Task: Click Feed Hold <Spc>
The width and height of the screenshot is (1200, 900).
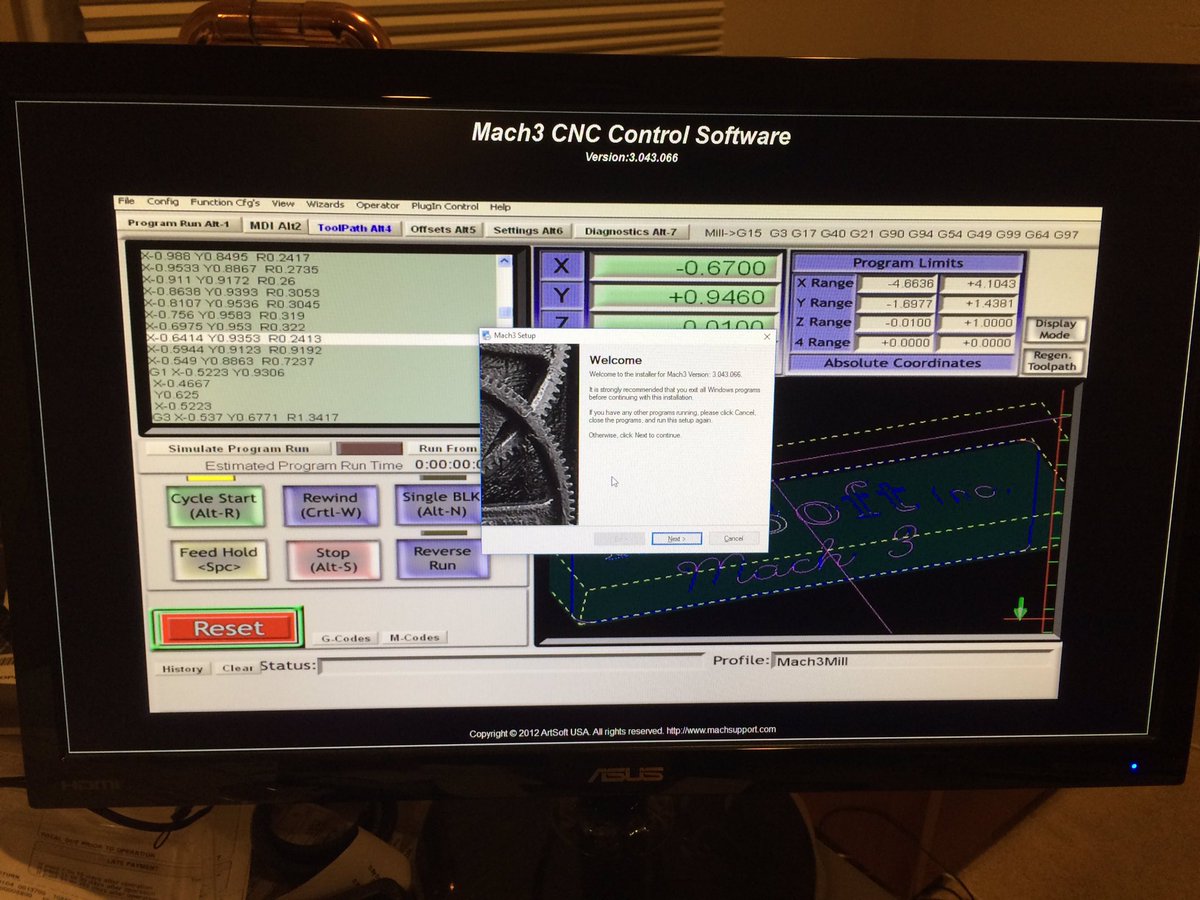Action: click(218, 560)
